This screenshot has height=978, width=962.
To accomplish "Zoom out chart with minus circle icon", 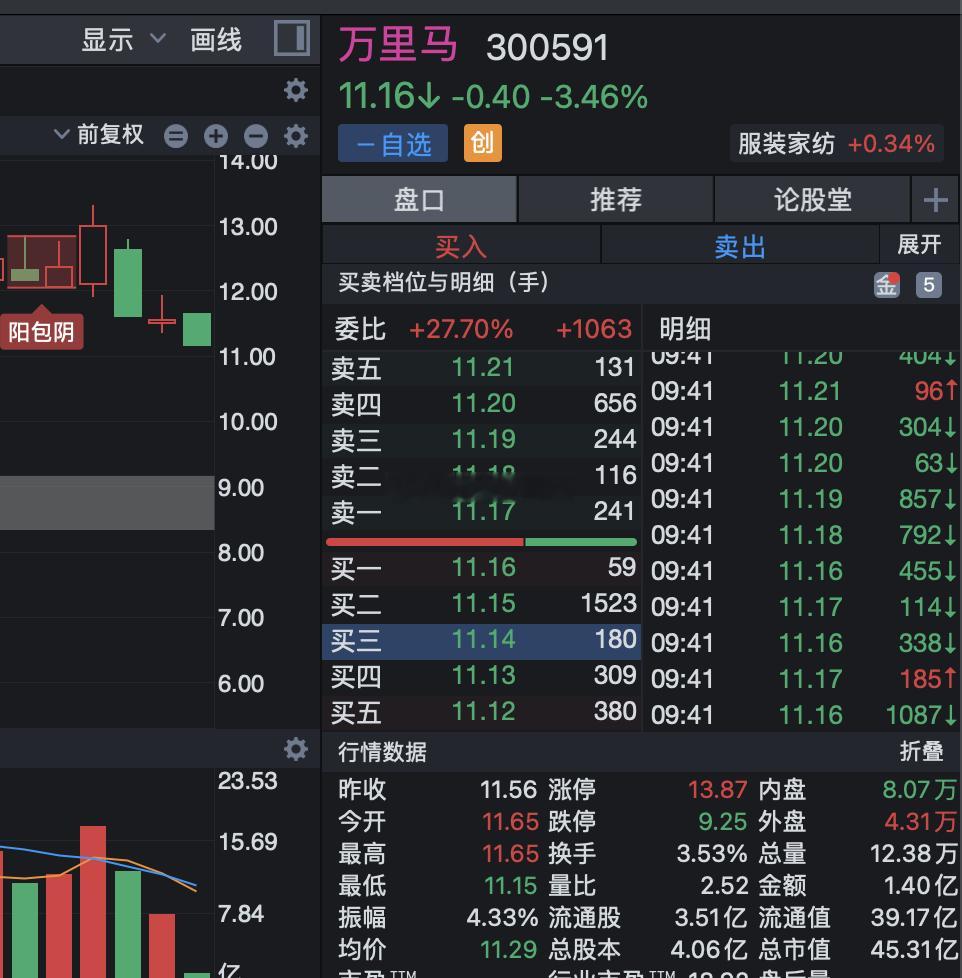I will (256, 136).
